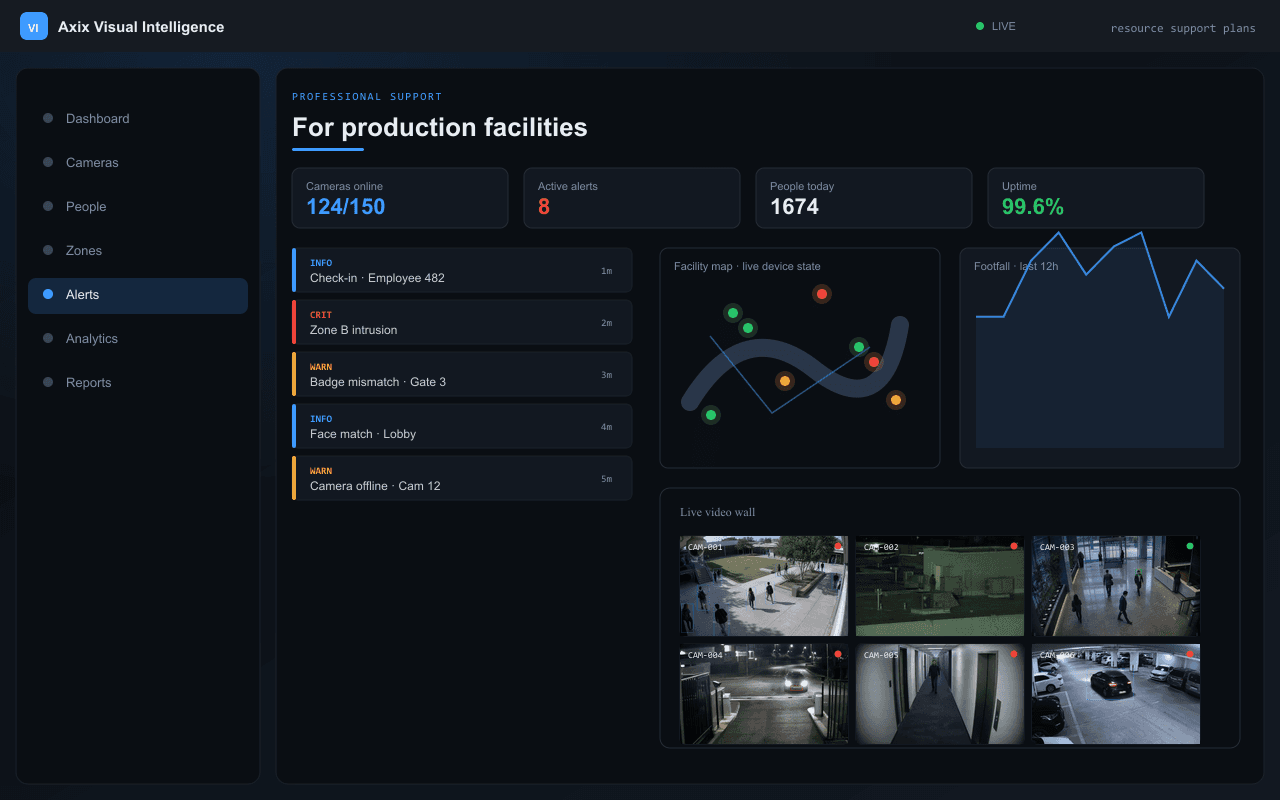Open the CAM-005 hallway feed
Image resolution: width=1280 pixels, height=800 pixels.
click(940, 694)
